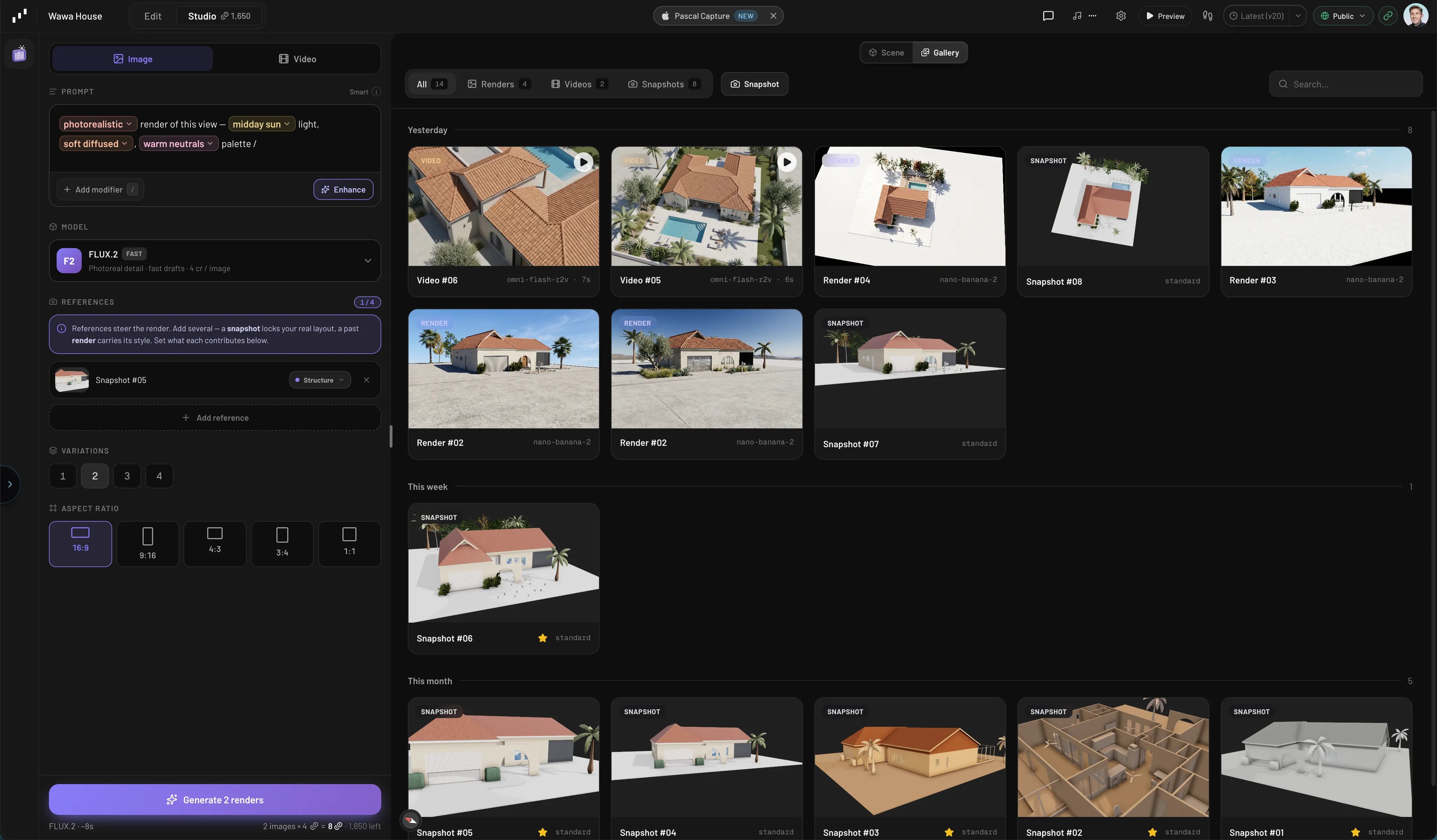Play Video #05 preview

tap(787, 162)
